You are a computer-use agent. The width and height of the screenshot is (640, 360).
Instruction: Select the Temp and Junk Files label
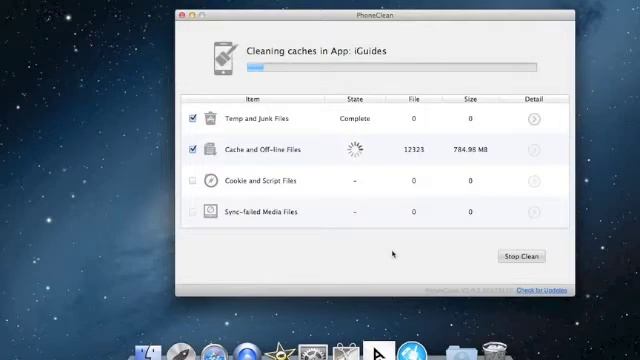tap(257, 118)
